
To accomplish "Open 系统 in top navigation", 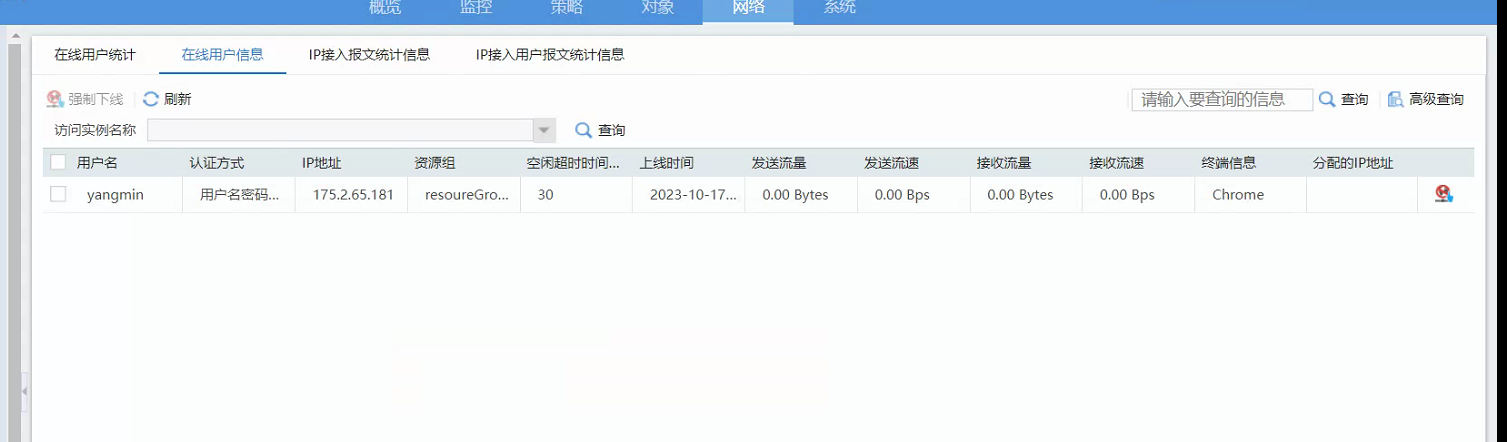I will pyautogui.click(x=839, y=8).
